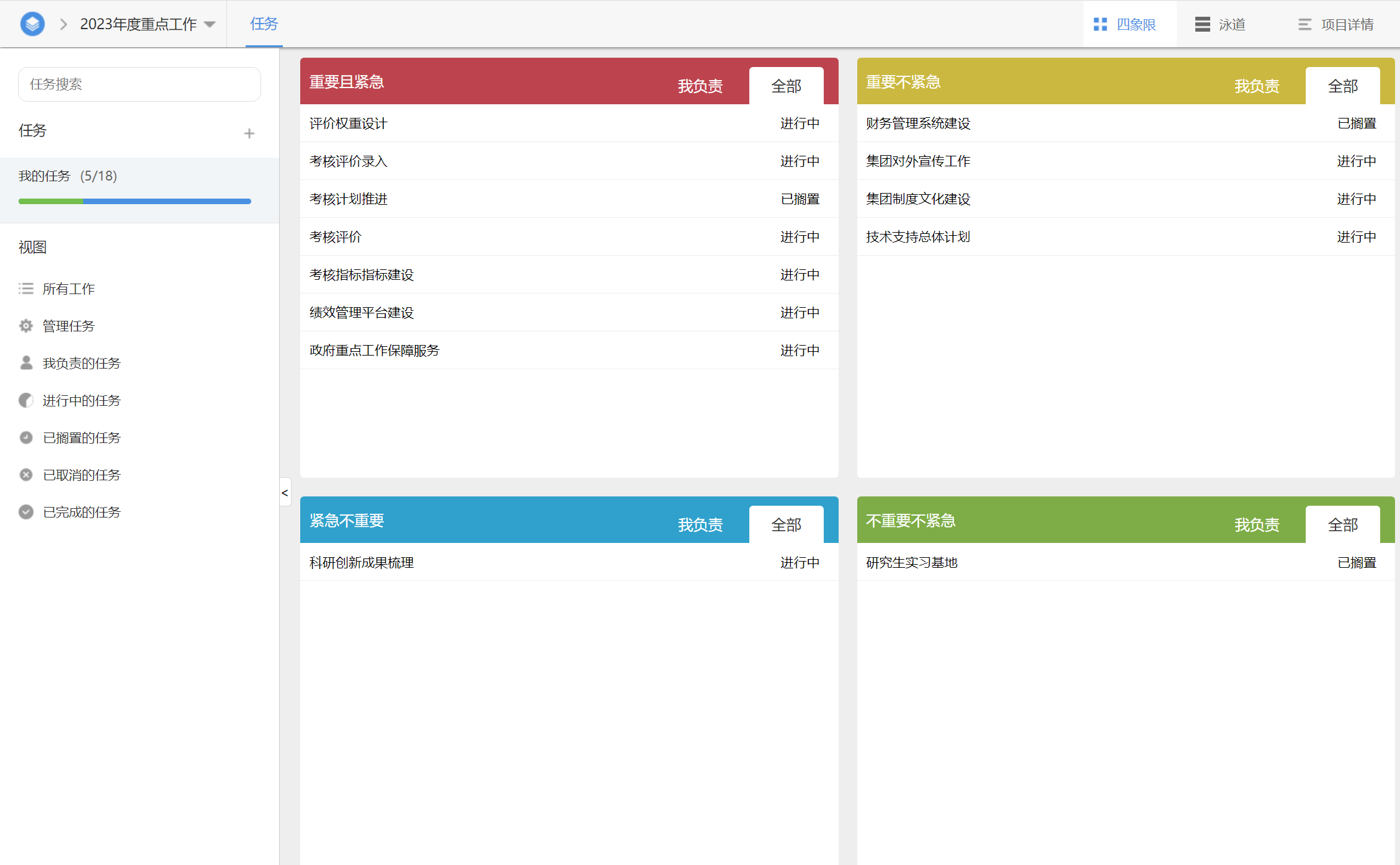The height and width of the screenshot is (865, 1400).
Task: Click the plus icon to add task
Action: (249, 133)
